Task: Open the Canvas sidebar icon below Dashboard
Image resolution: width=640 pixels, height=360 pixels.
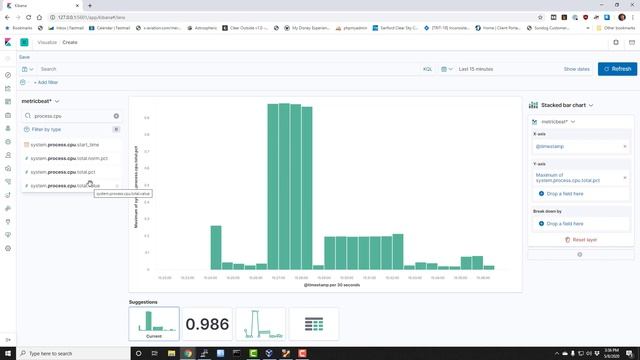Action: (8, 115)
